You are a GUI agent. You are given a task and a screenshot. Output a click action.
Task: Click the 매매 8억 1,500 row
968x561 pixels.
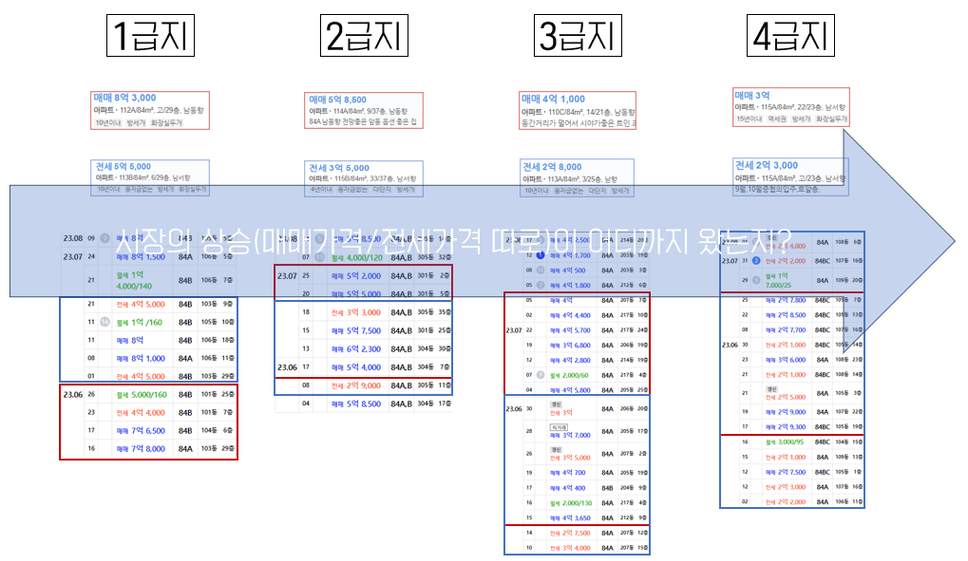click(148, 256)
